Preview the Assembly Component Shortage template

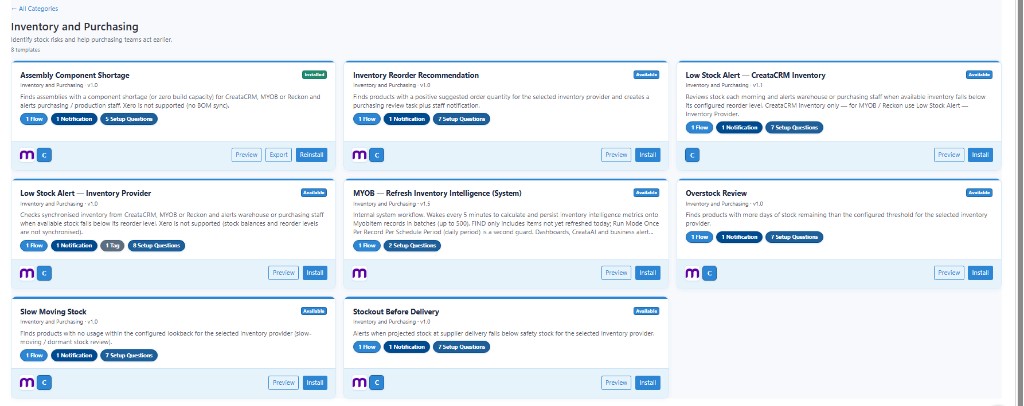(x=246, y=155)
